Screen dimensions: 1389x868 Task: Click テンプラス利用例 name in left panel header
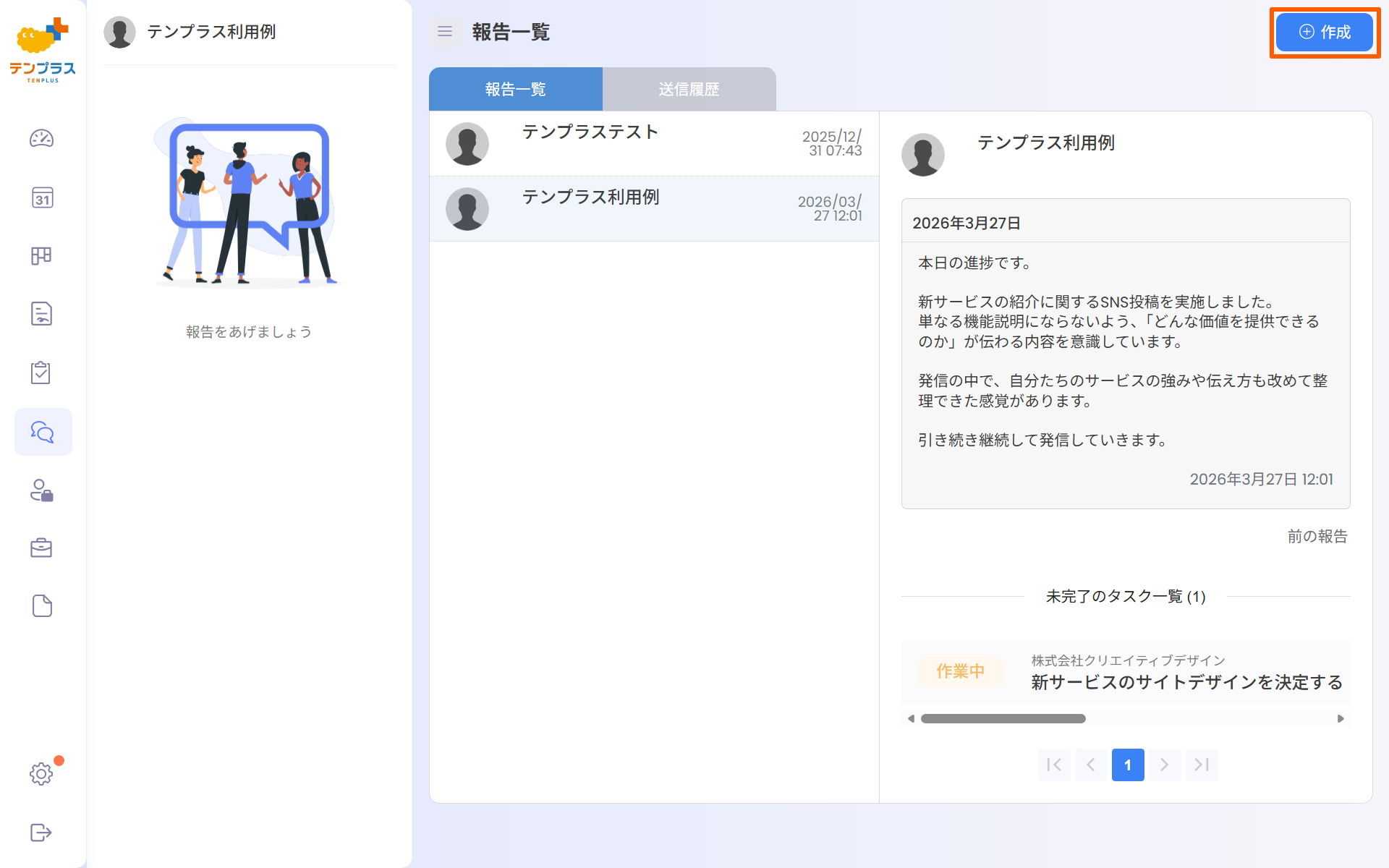(x=211, y=32)
